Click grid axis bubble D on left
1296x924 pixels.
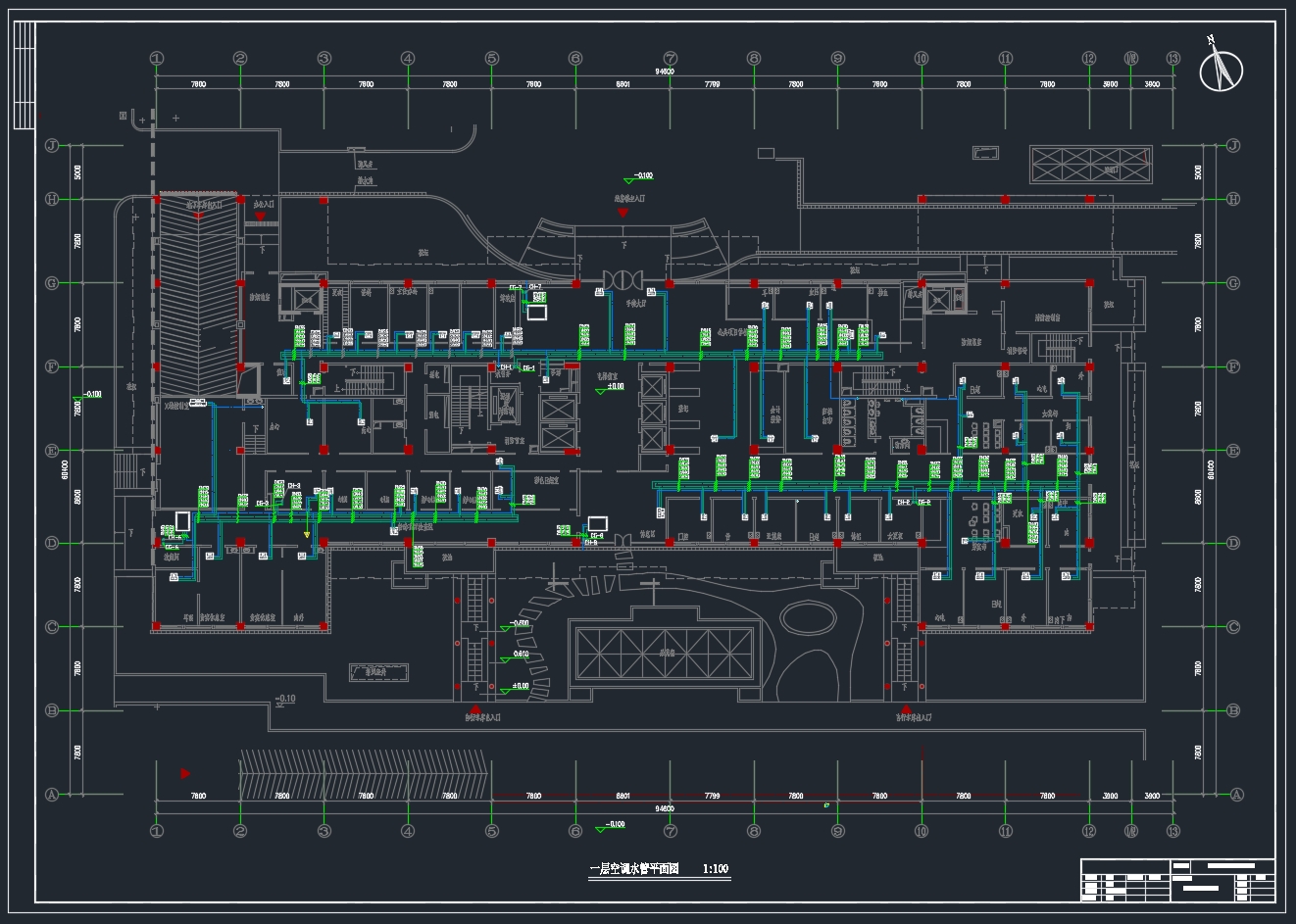click(x=52, y=543)
